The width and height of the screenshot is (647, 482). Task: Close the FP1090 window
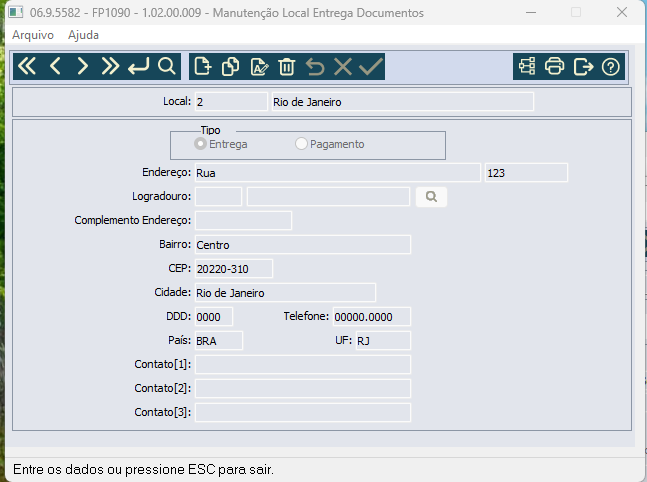click(622, 12)
